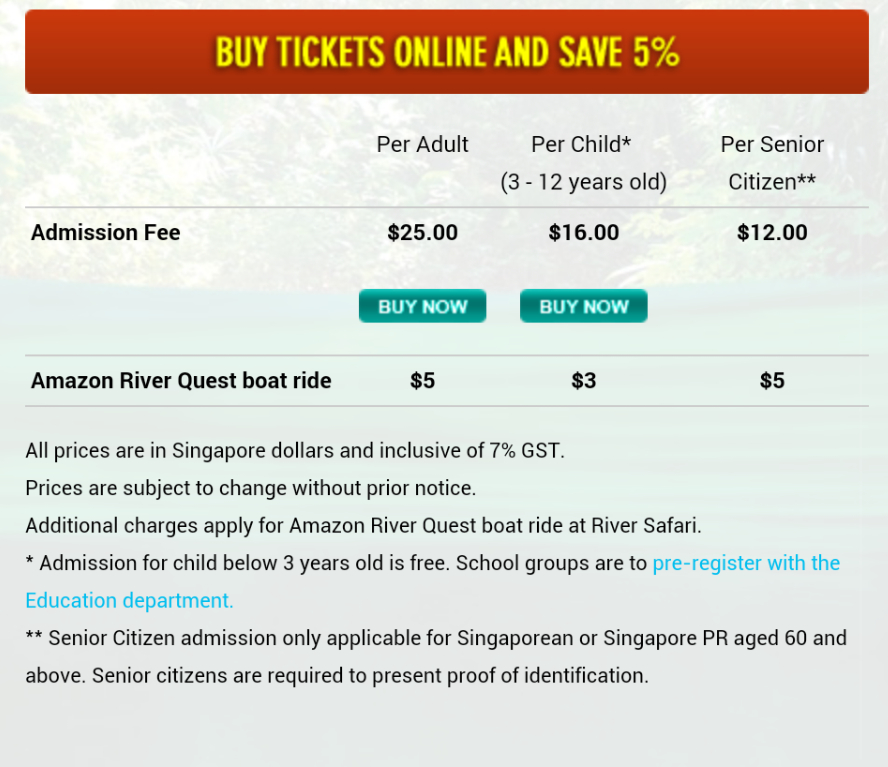Select the $16.00 child admission price
This screenshot has width=888, height=767.
click(x=583, y=233)
